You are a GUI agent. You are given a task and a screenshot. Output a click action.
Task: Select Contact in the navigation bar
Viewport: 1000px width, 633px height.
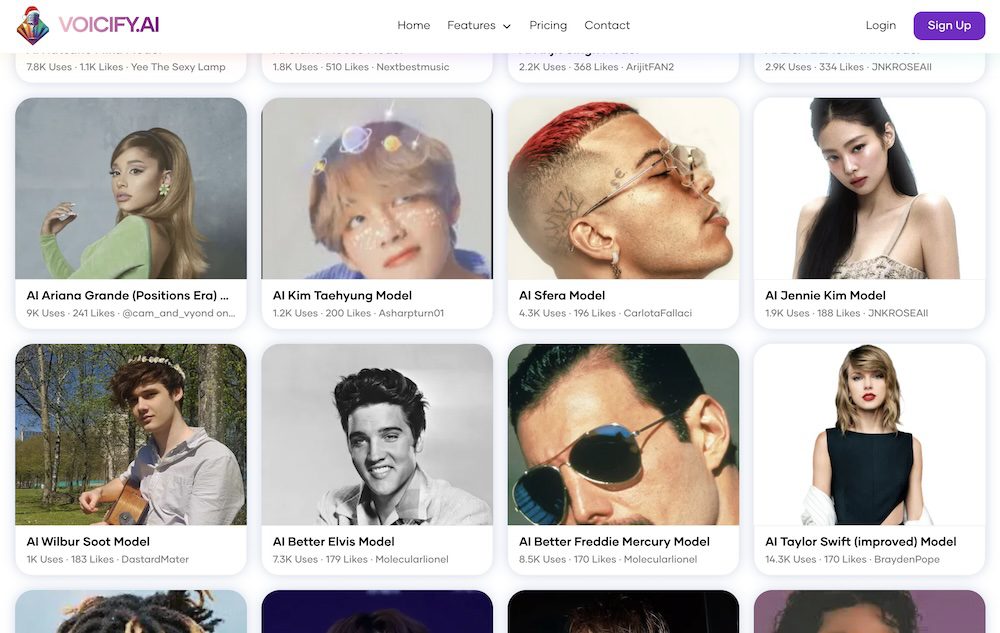pos(607,25)
